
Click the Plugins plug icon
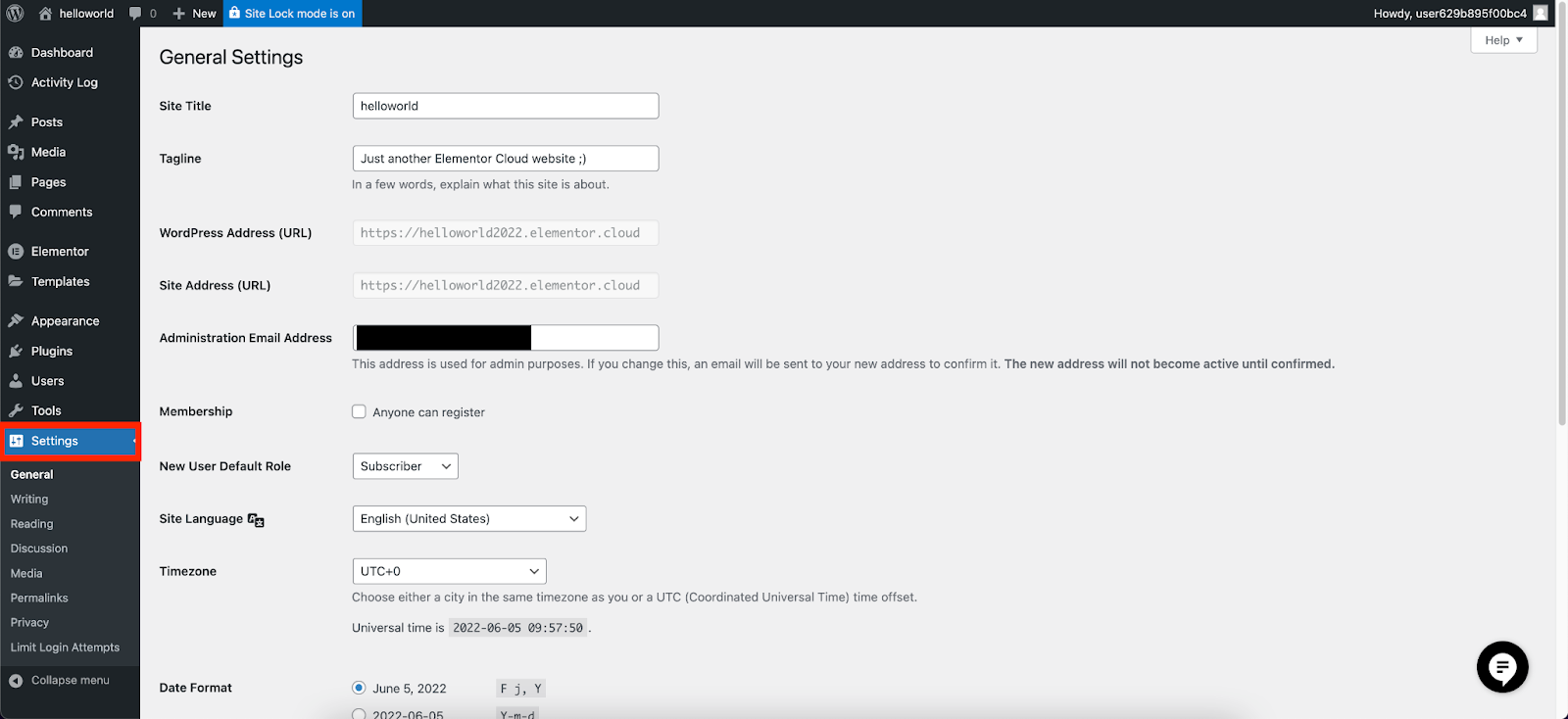(x=16, y=351)
